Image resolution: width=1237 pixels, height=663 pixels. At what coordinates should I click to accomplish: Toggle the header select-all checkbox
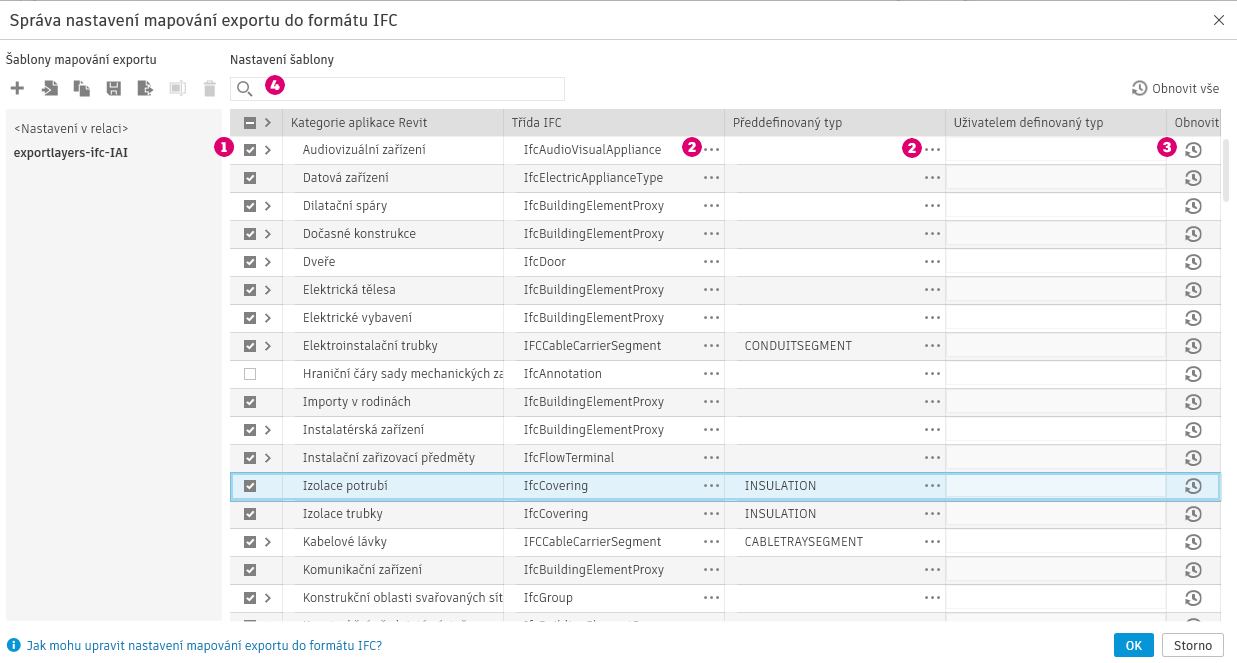point(250,123)
